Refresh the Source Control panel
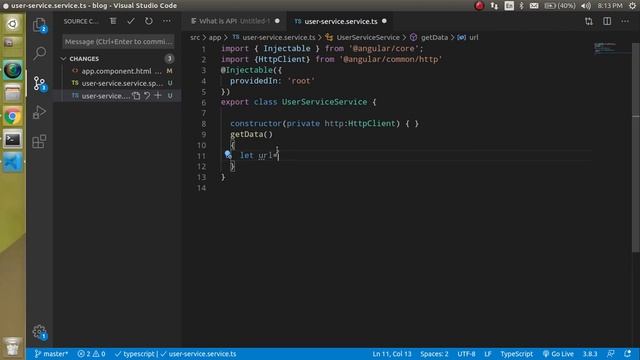 (x=149, y=21)
